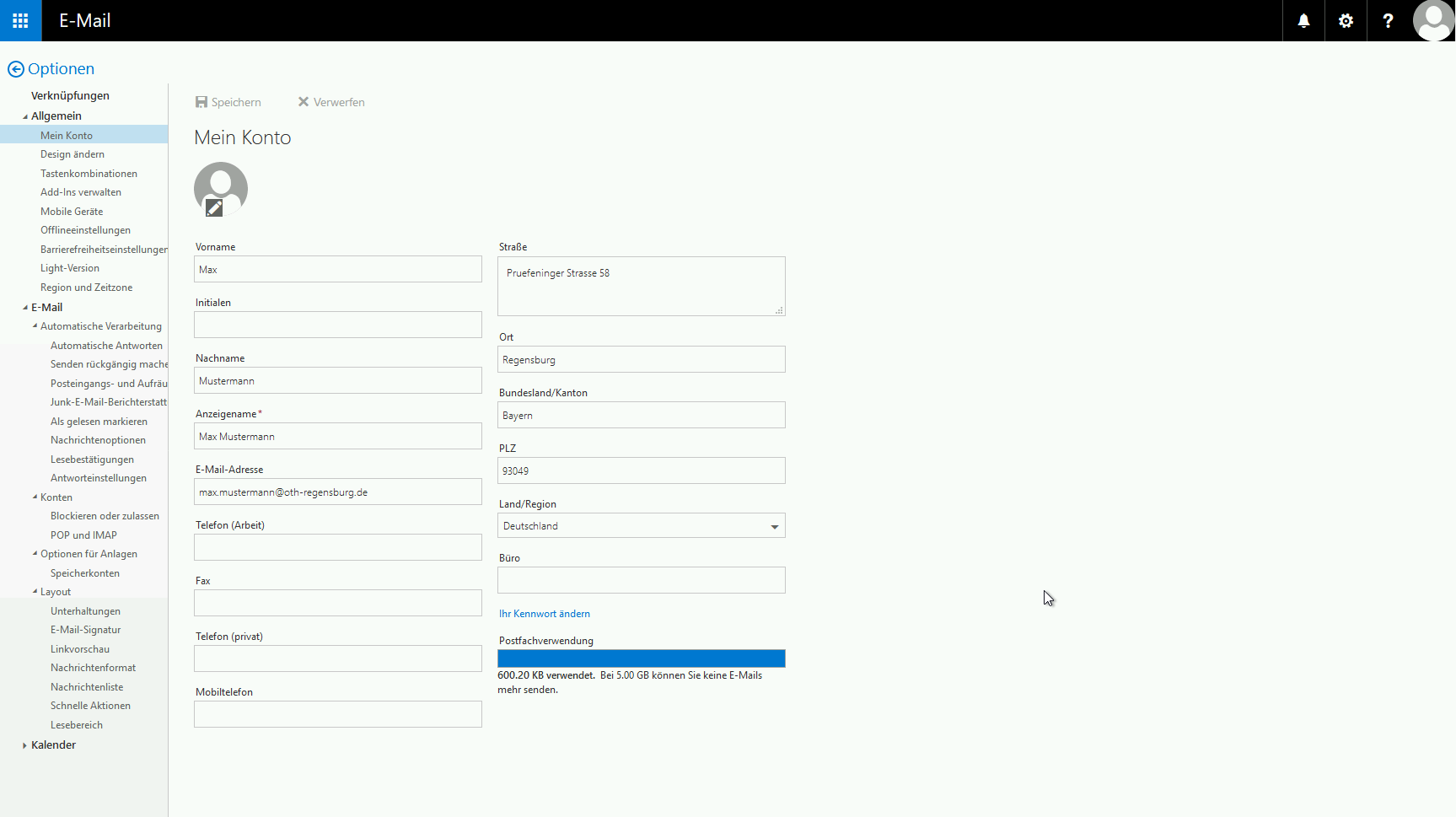This screenshot has width=1456, height=817.
Task: Open the notifications bell
Action: coord(1303,20)
